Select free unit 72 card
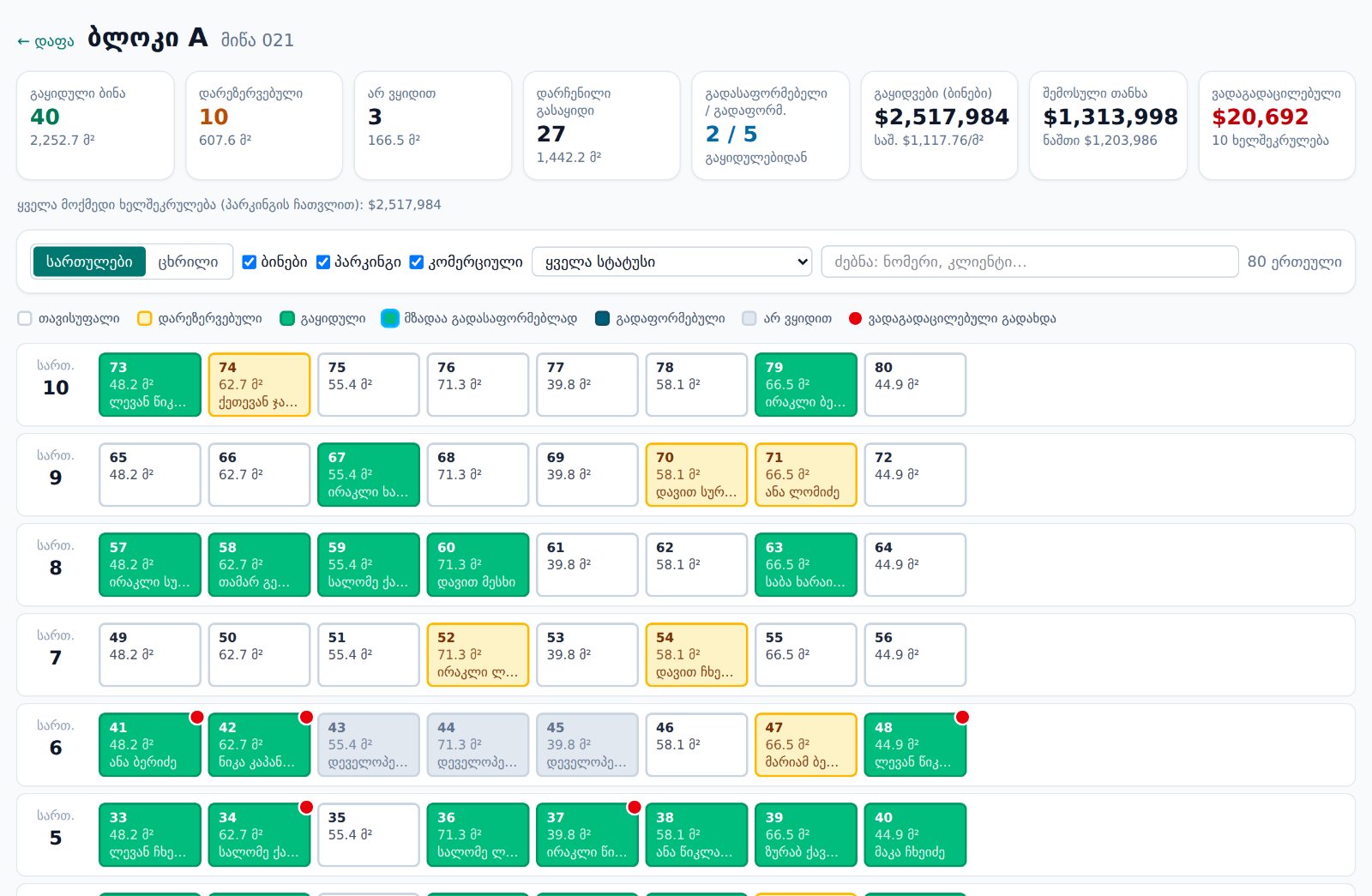Viewport: 1372px width, 896px height. [x=915, y=475]
